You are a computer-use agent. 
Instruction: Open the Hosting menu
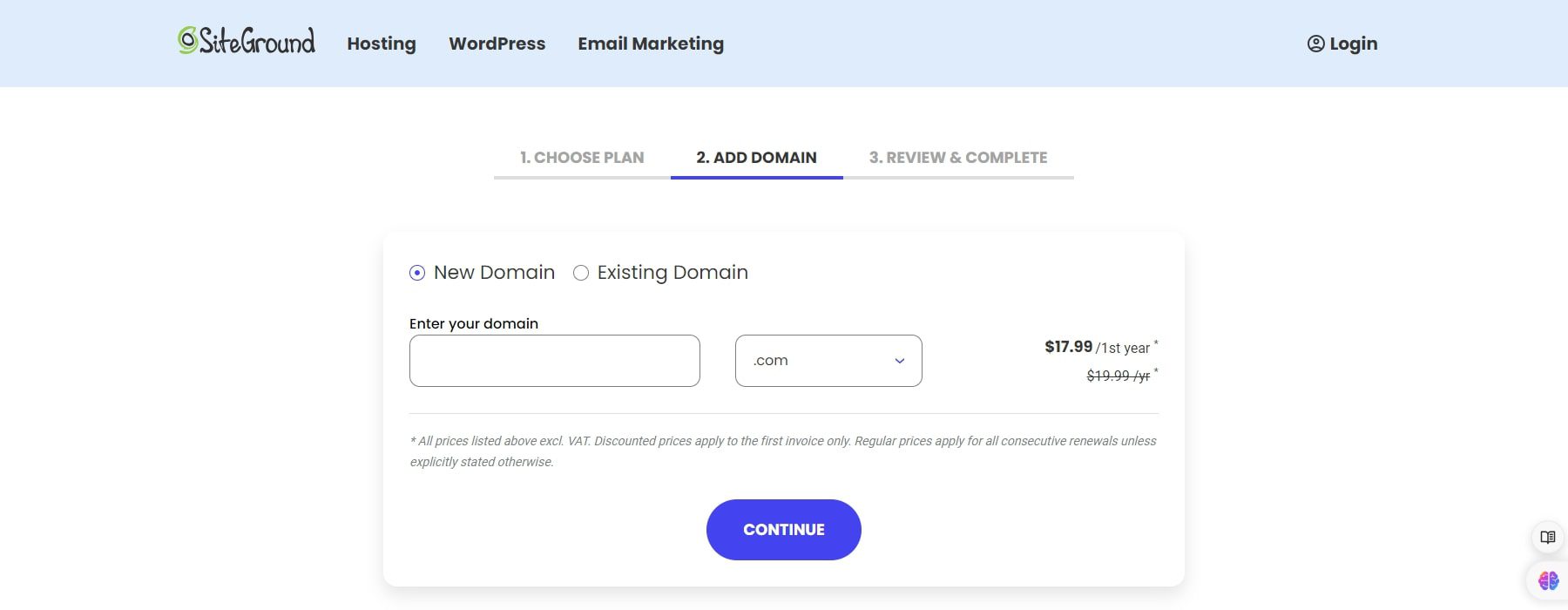point(381,44)
